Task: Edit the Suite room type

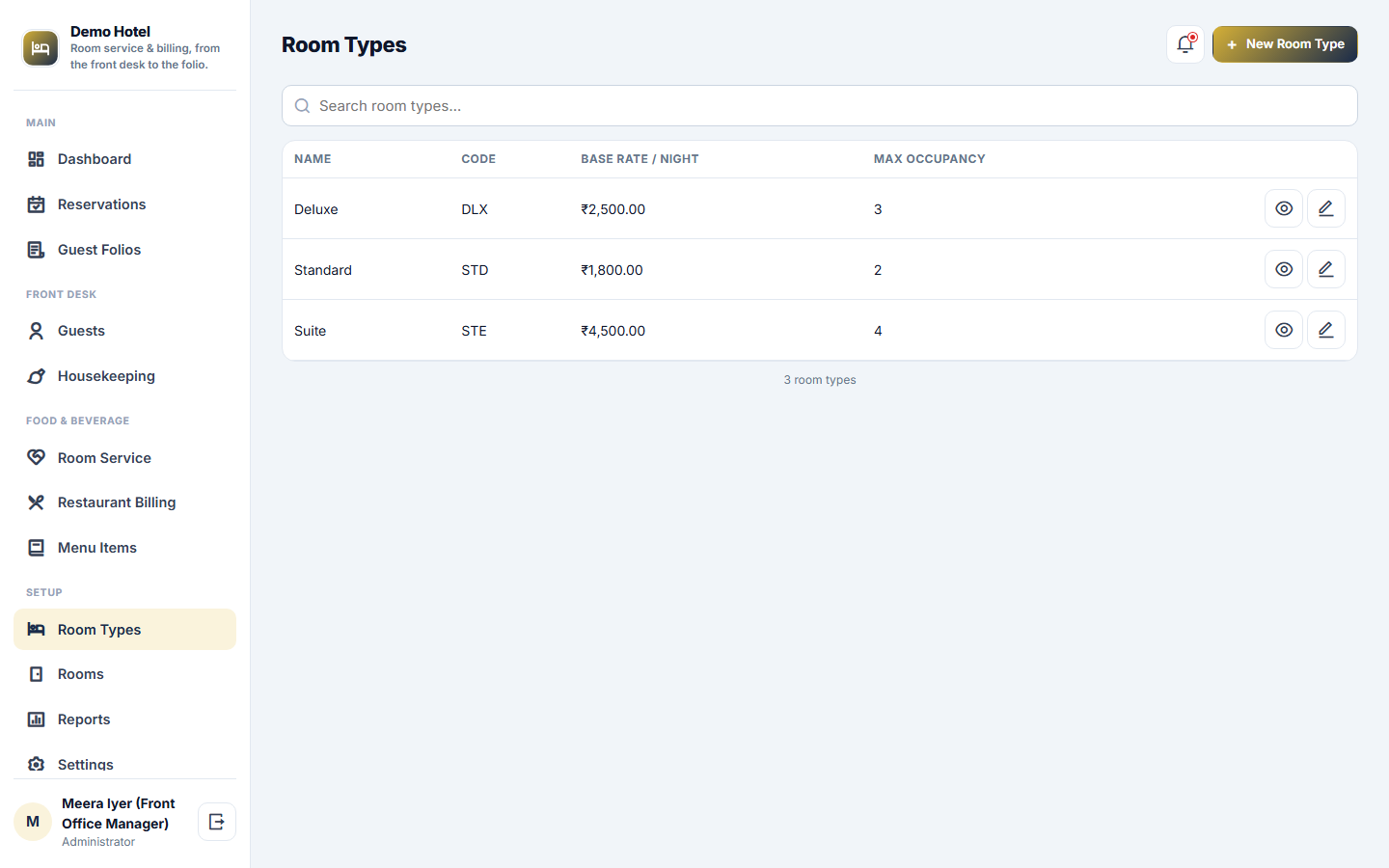Action: click(x=1326, y=330)
